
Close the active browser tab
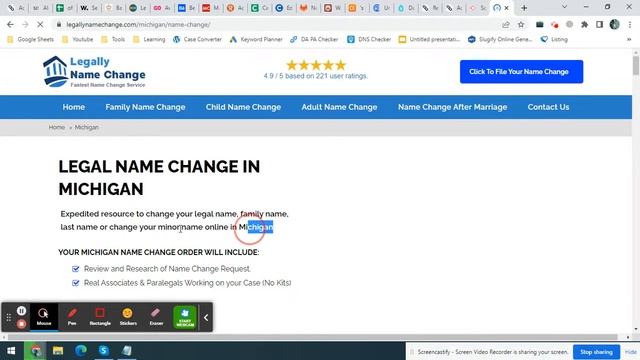(x=507, y=8)
